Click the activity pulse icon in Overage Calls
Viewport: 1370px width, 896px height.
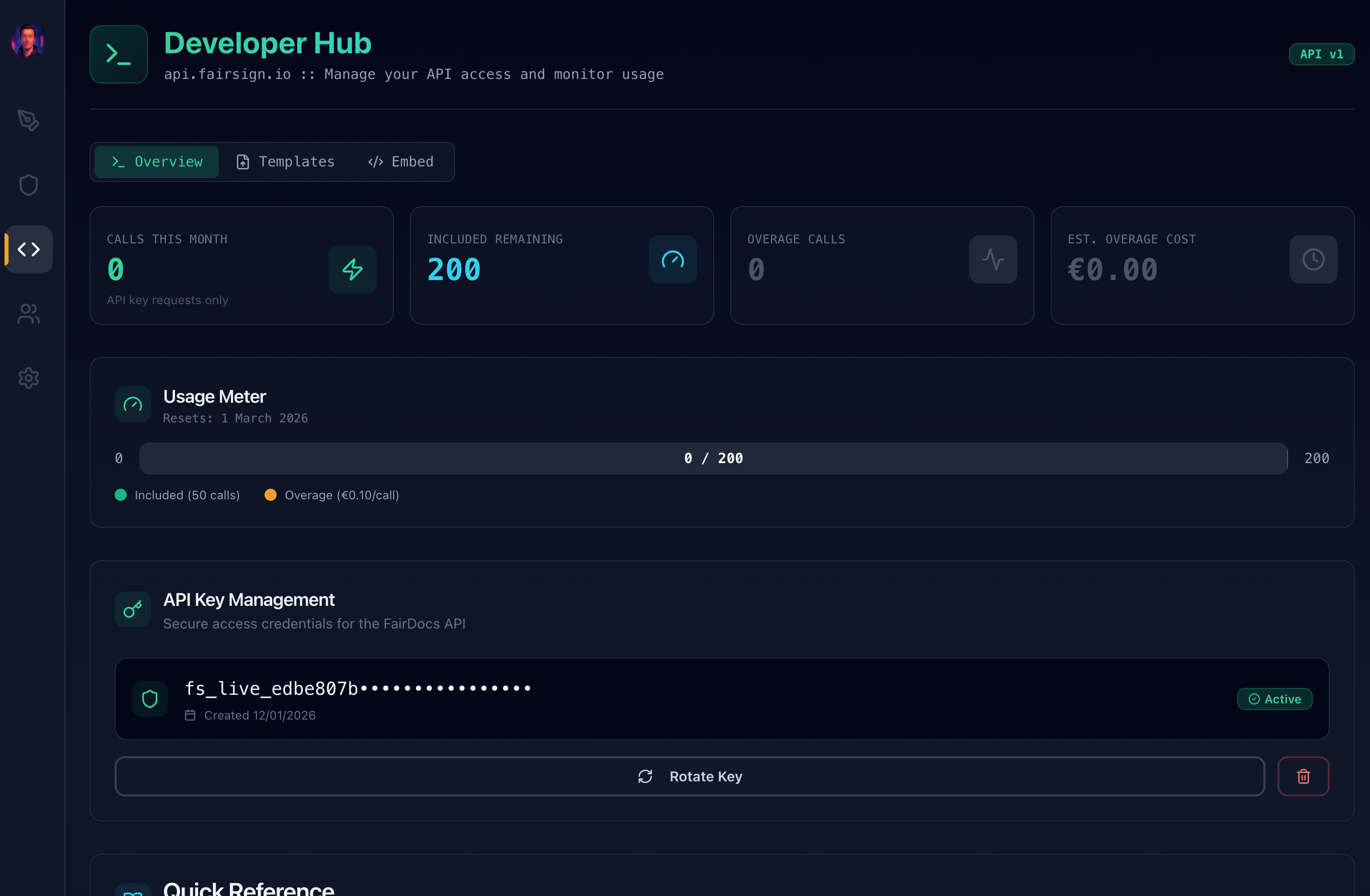(992, 259)
